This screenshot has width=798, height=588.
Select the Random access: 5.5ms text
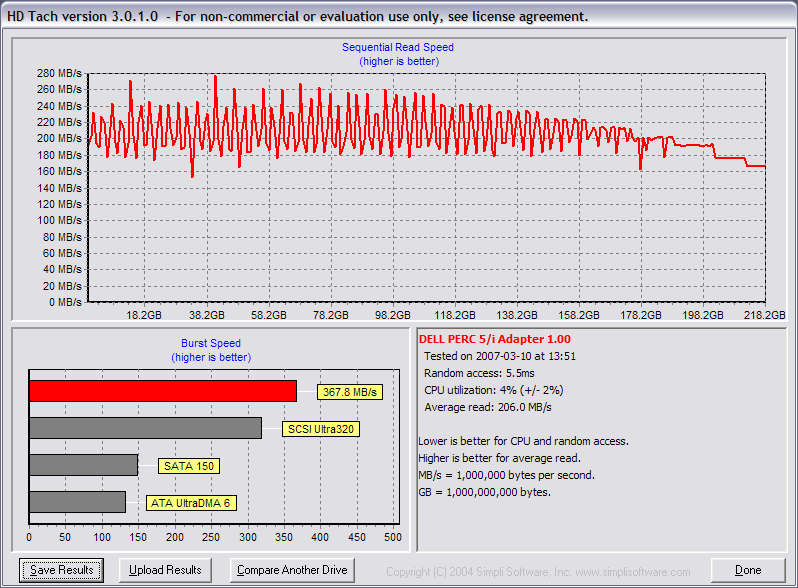click(479, 373)
